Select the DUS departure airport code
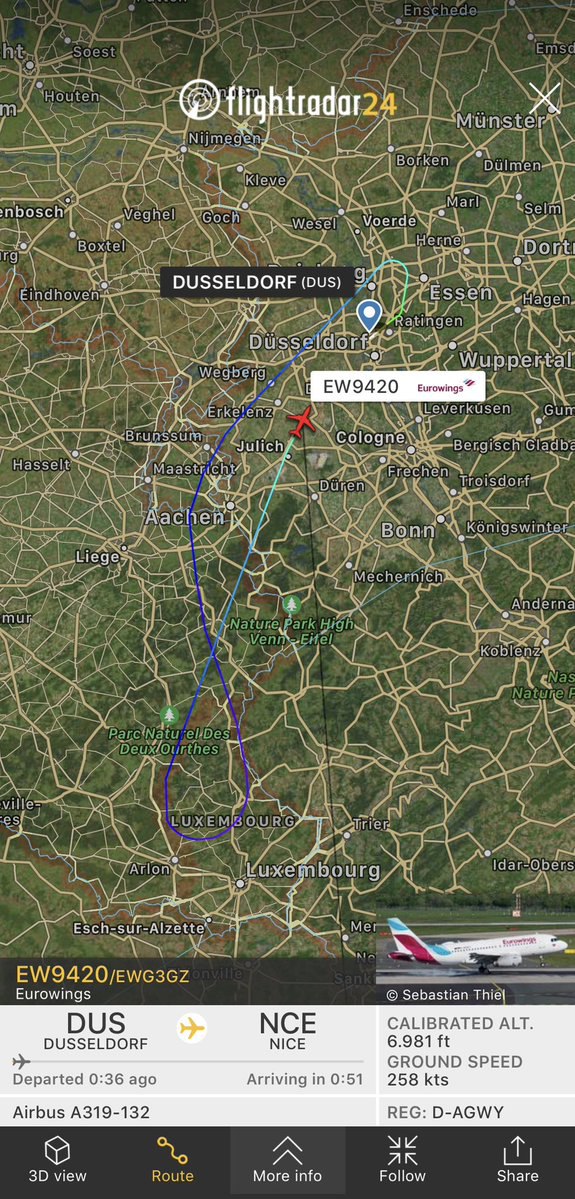575x1199 pixels. (x=96, y=1023)
